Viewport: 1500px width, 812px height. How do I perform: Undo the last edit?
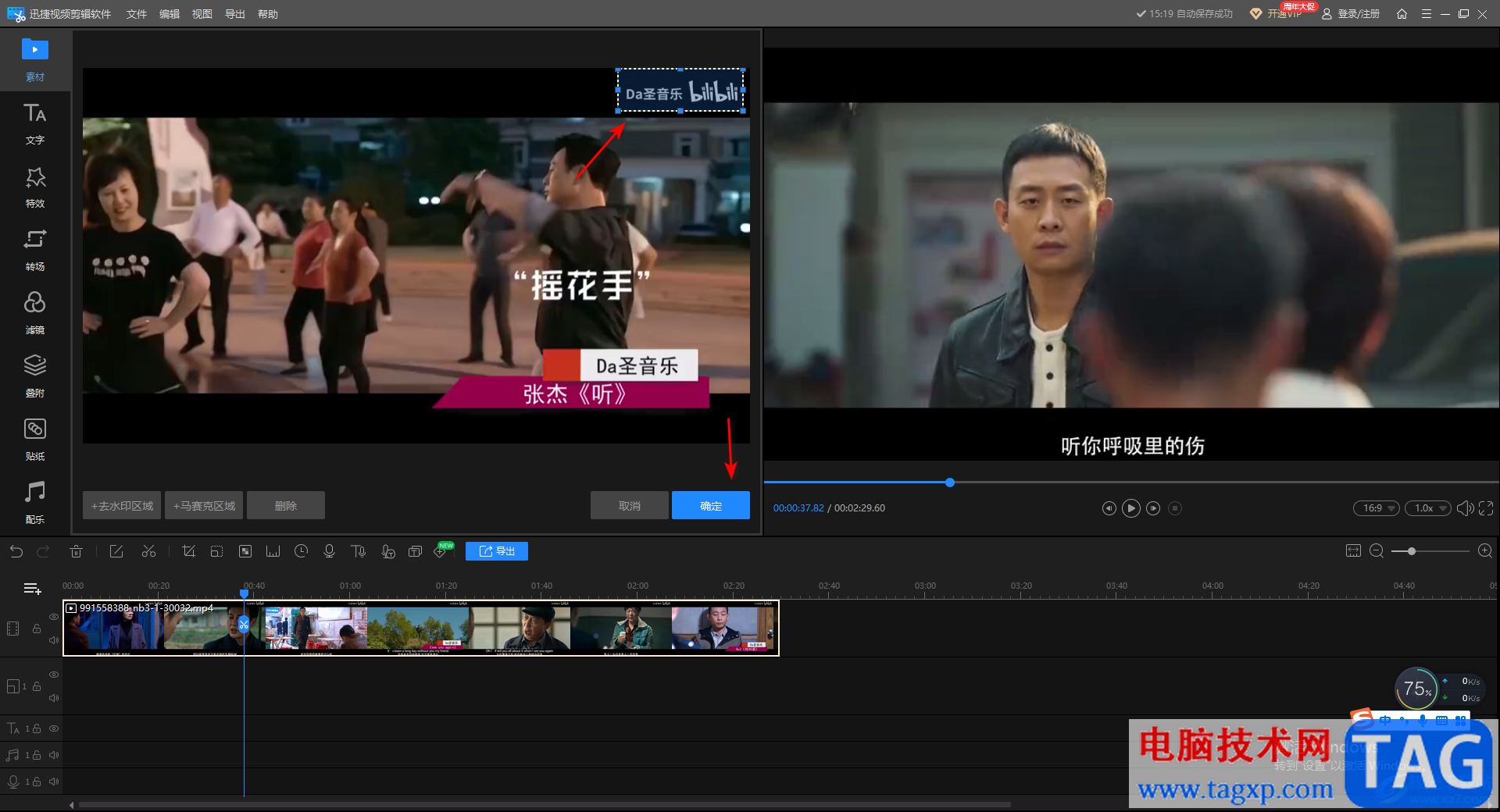coord(16,551)
